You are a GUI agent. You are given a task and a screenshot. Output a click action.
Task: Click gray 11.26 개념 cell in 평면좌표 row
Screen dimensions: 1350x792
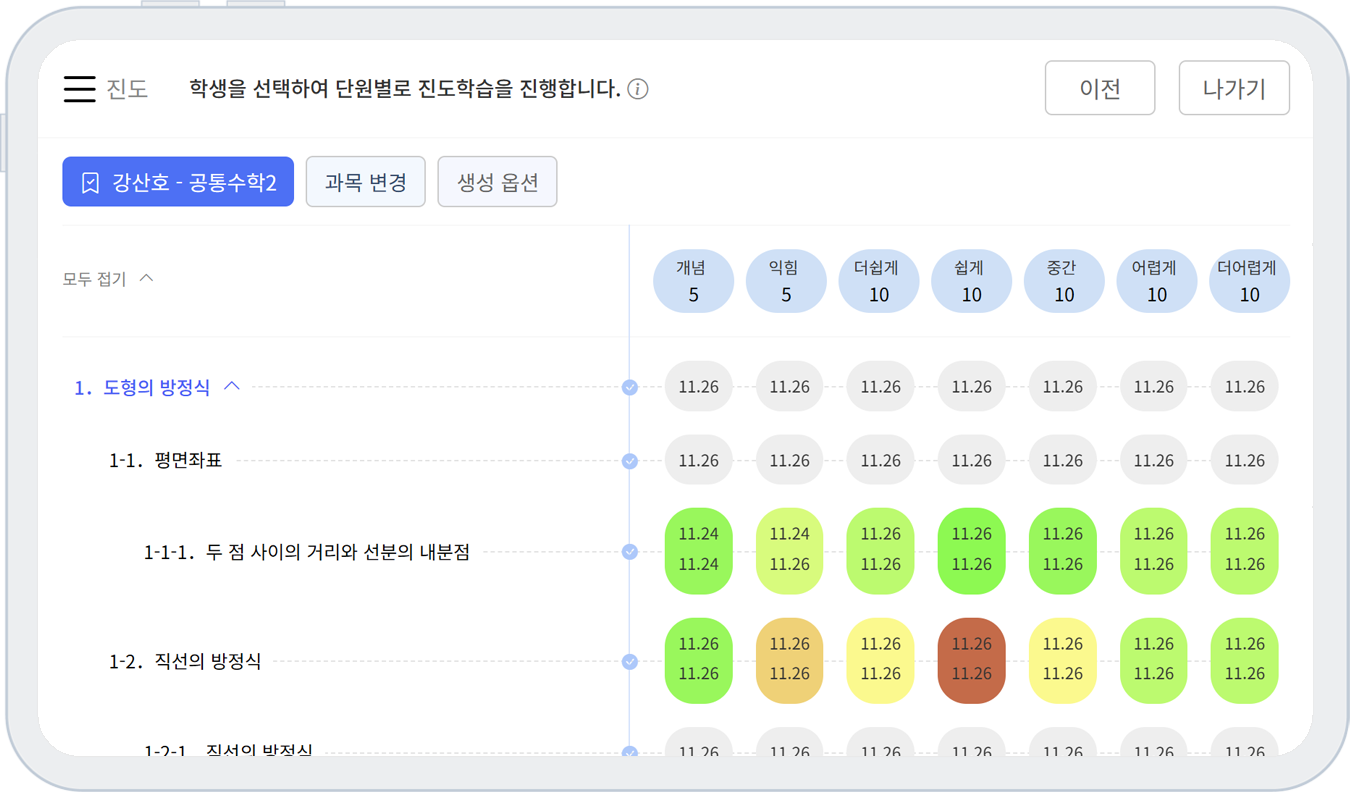tap(699, 461)
